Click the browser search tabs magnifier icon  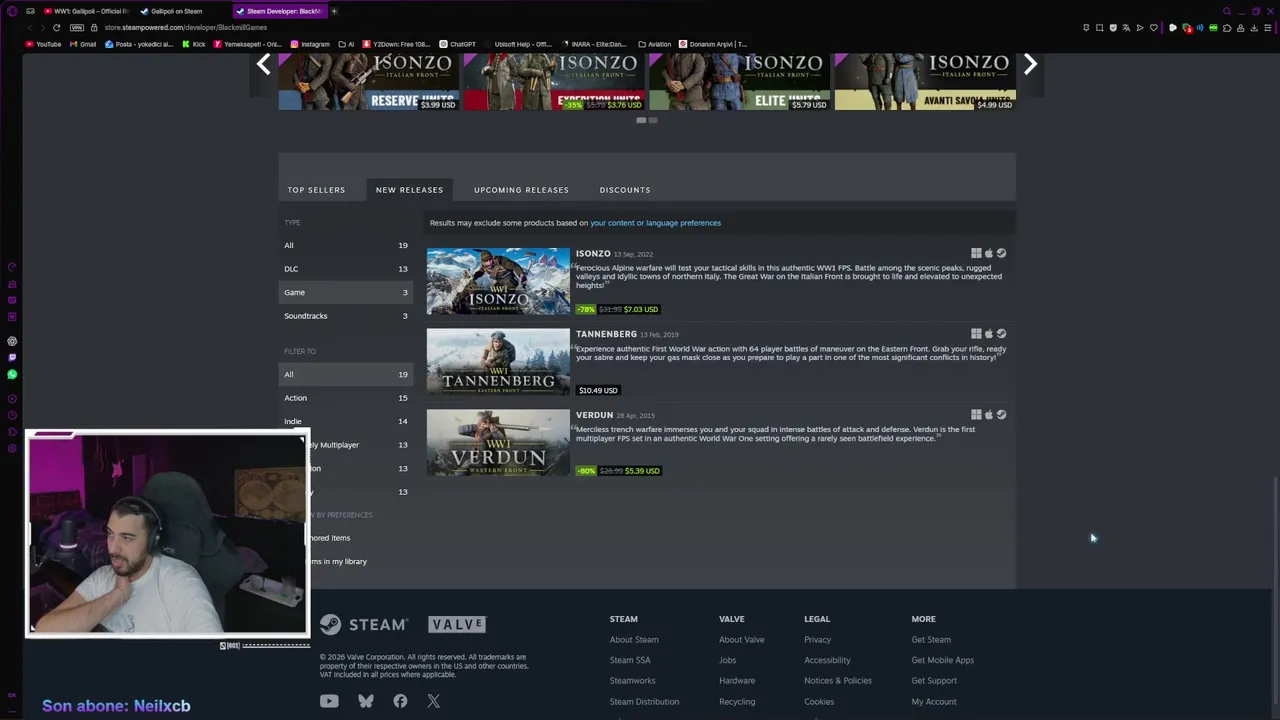point(1227,11)
